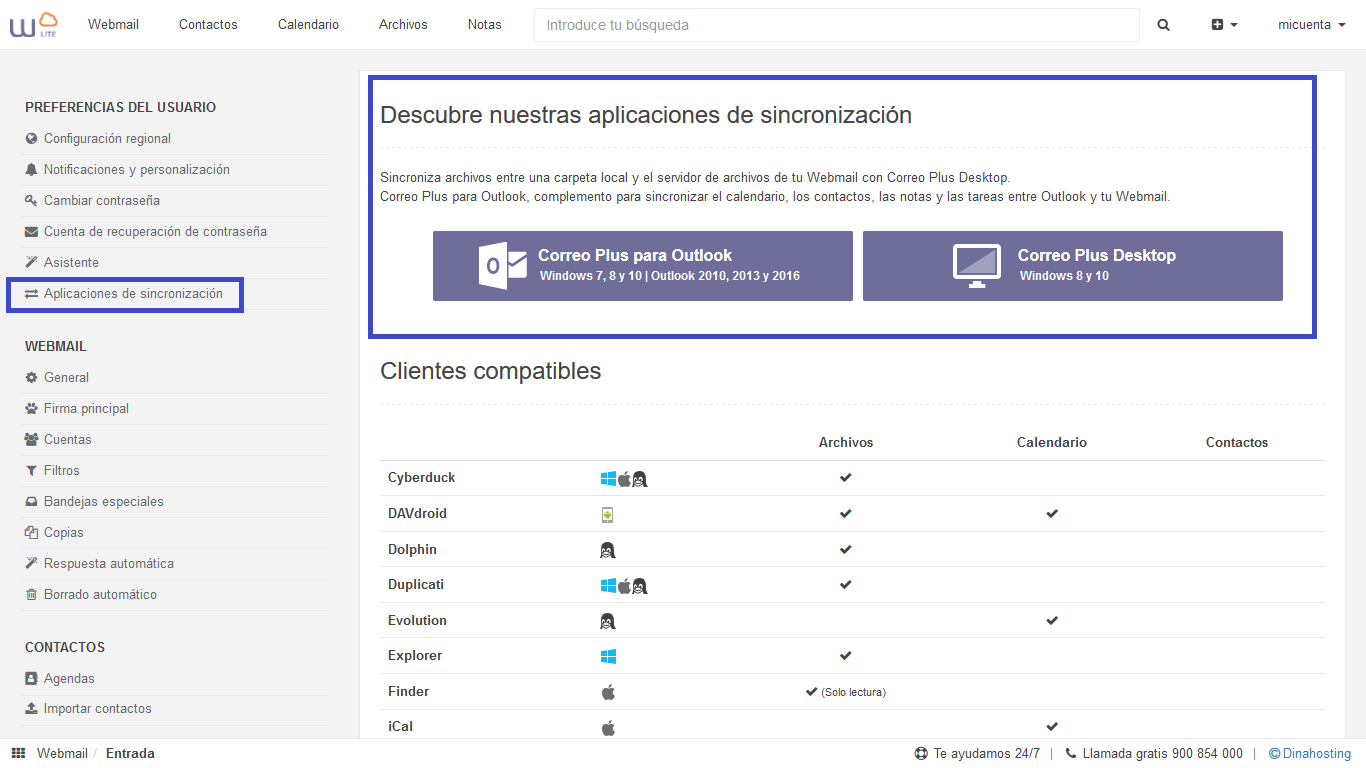Image resolution: width=1366 pixels, height=768 pixels.
Task: Open Bandejas especiales settings
Action: click(x=103, y=502)
